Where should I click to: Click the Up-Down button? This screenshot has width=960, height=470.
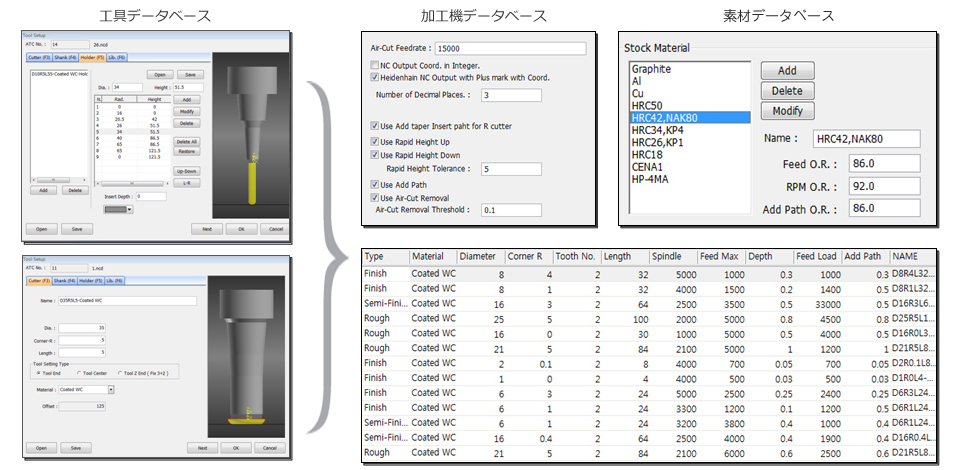tap(186, 171)
